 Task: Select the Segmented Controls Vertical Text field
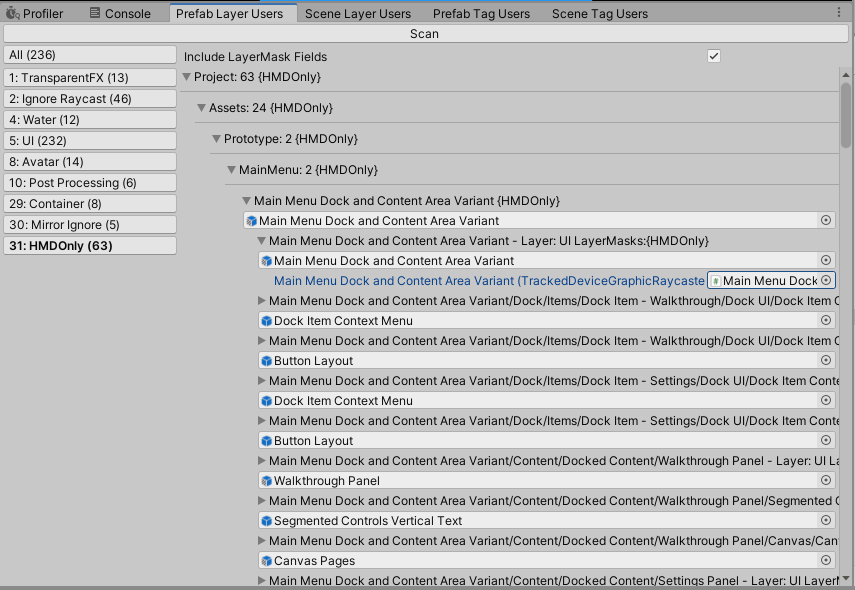pos(547,521)
